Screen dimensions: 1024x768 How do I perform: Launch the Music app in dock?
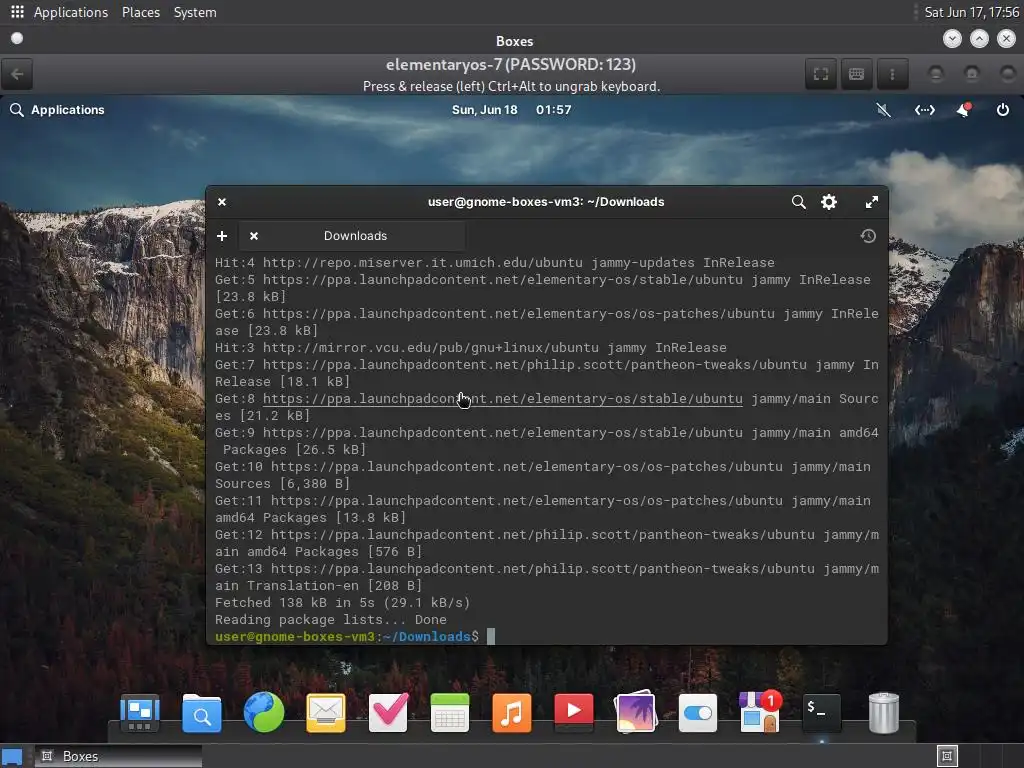(x=512, y=712)
